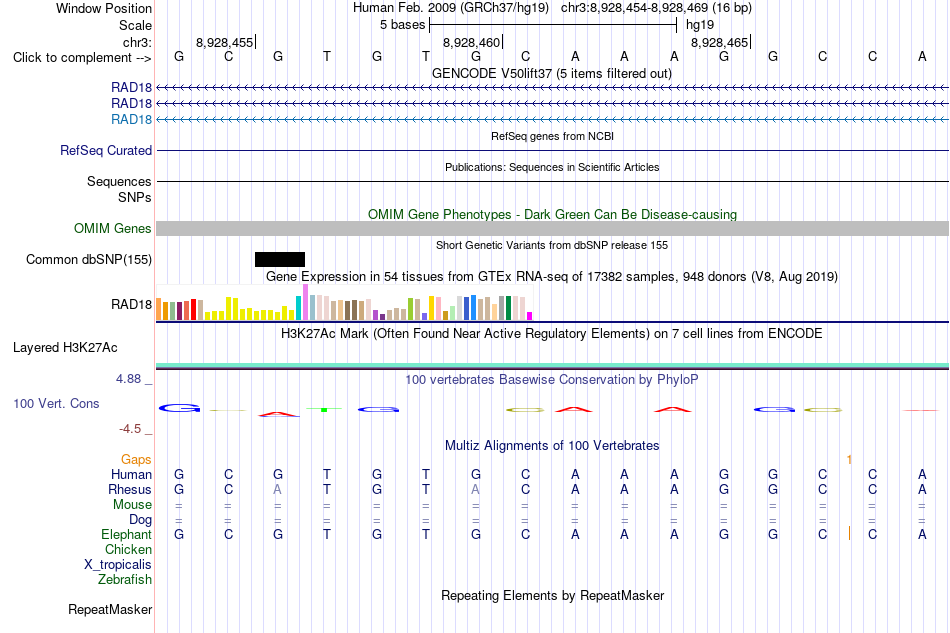The width and height of the screenshot is (950, 633).
Task: Click the 8,928,455 coordinate label
Action: tap(225, 42)
